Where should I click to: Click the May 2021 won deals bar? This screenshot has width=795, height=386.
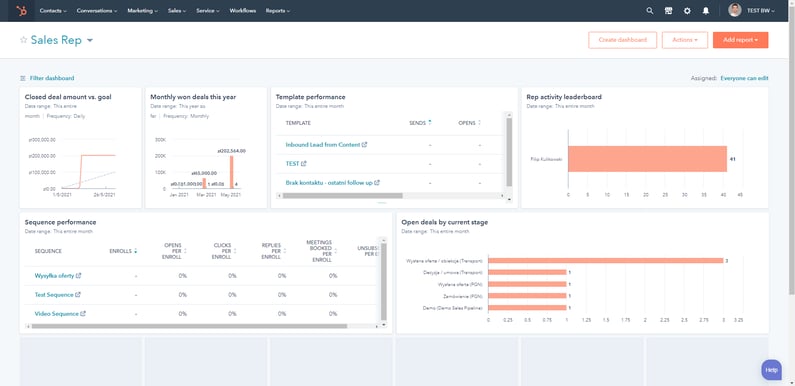point(232,172)
